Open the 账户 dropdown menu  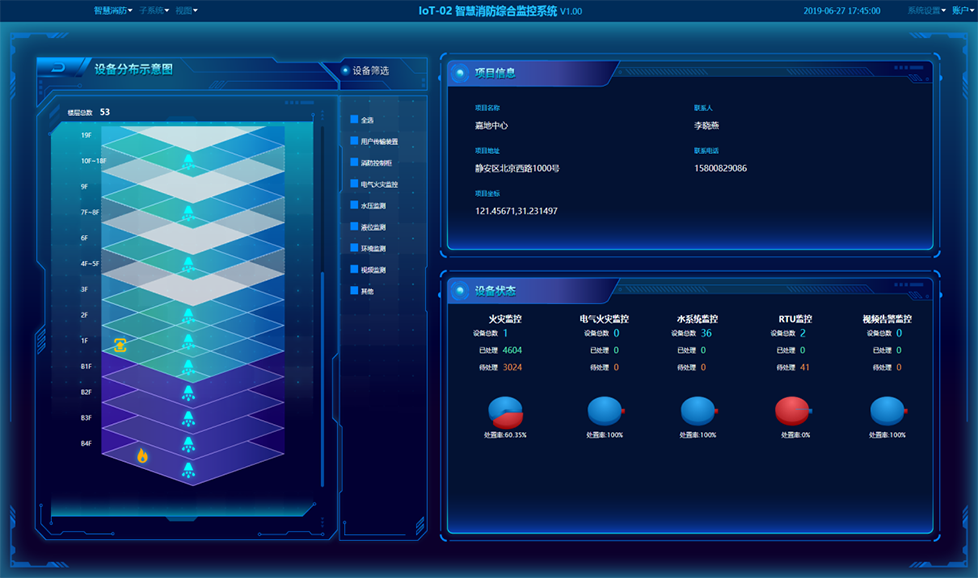(962, 11)
